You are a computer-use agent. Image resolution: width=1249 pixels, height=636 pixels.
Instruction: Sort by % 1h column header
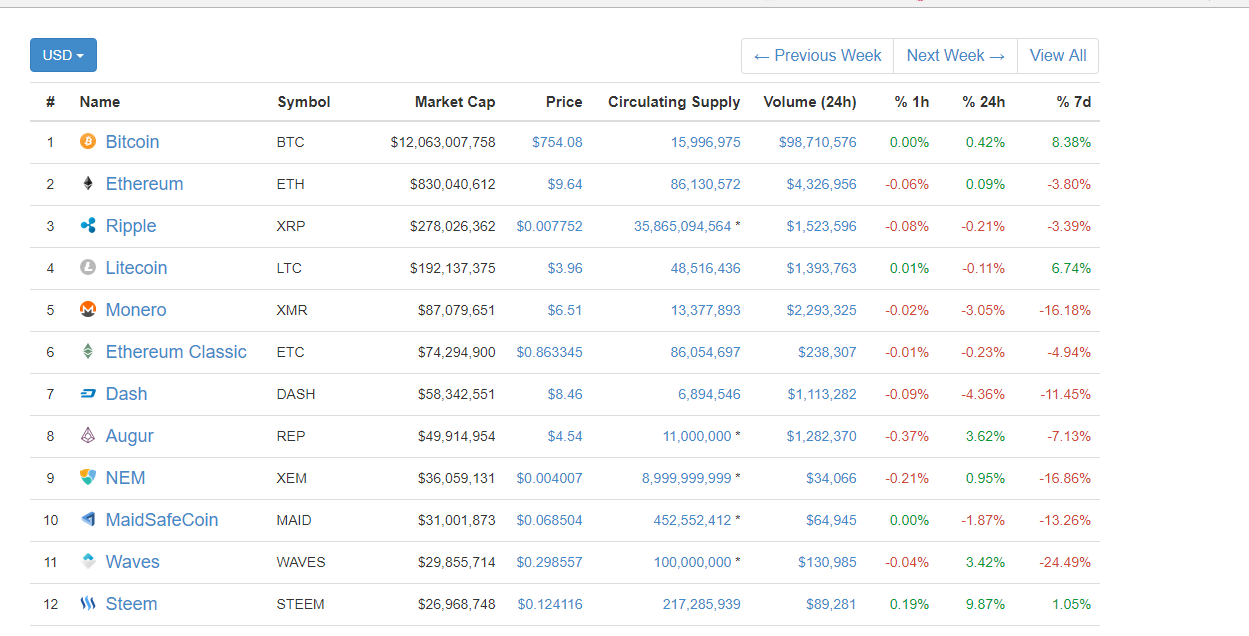tap(912, 102)
